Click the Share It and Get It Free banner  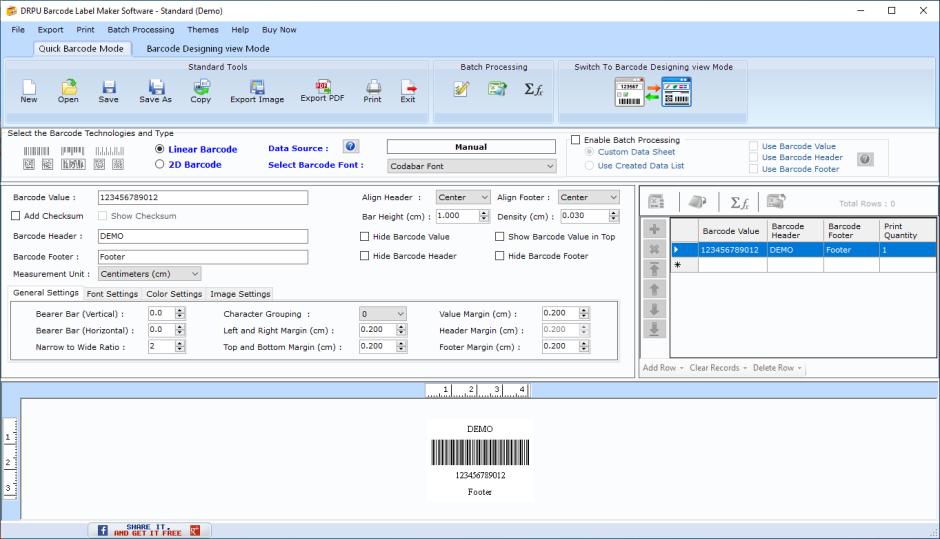click(150, 530)
